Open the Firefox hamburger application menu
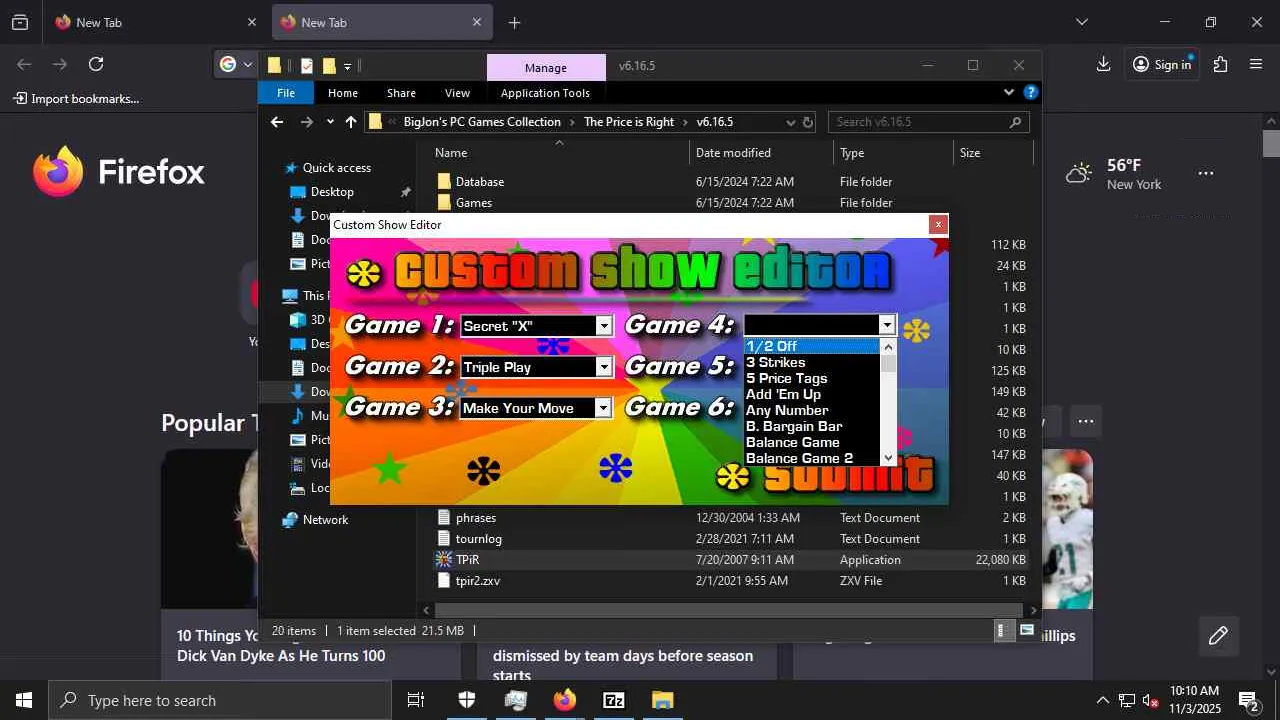This screenshot has height=720, width=1280. [1256, 64]
